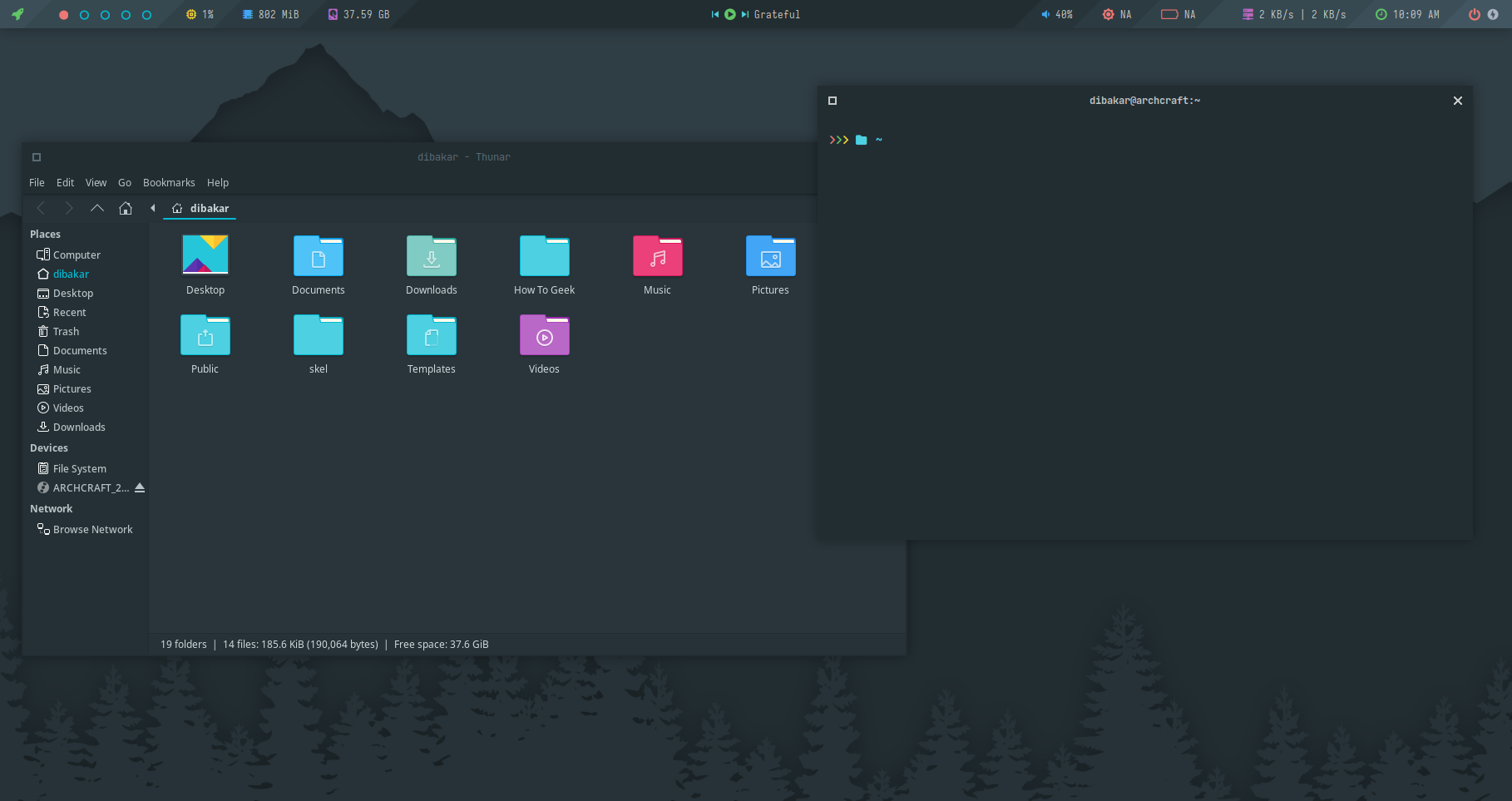Image resolution: width=1512 pixels, height=801 pixels.
Task: Go forward with Thunar's forward arrow
Action: [69, 208]
